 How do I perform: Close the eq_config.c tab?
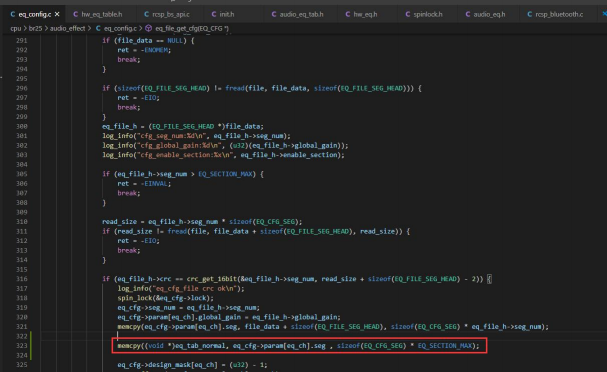(57, 14)
